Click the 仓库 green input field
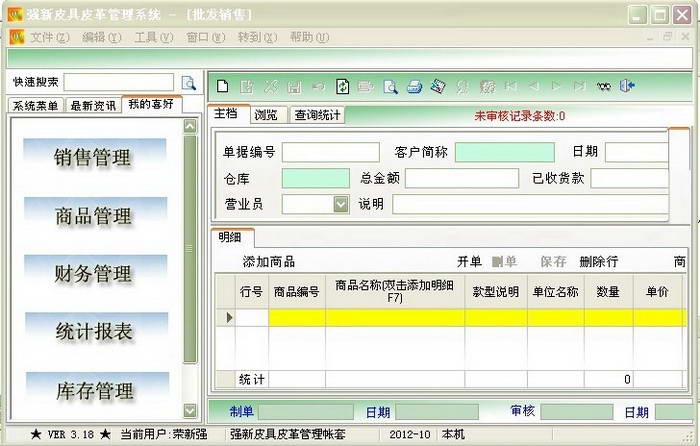 point(316,179)
